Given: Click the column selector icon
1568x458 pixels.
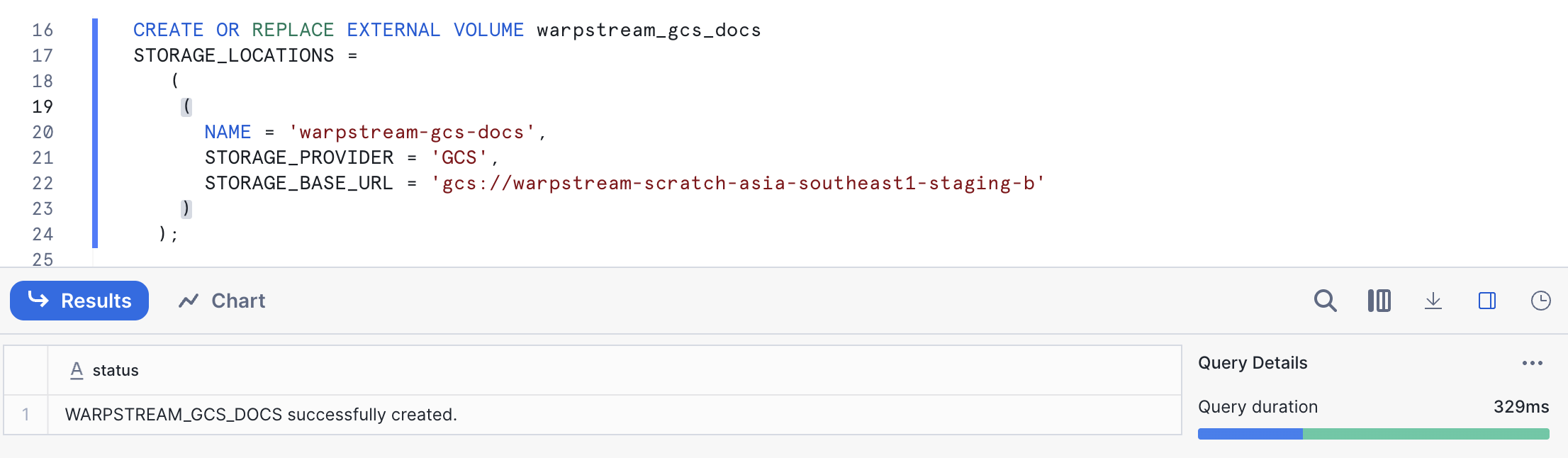Looking at the screenshot, I should [1379, 301].
